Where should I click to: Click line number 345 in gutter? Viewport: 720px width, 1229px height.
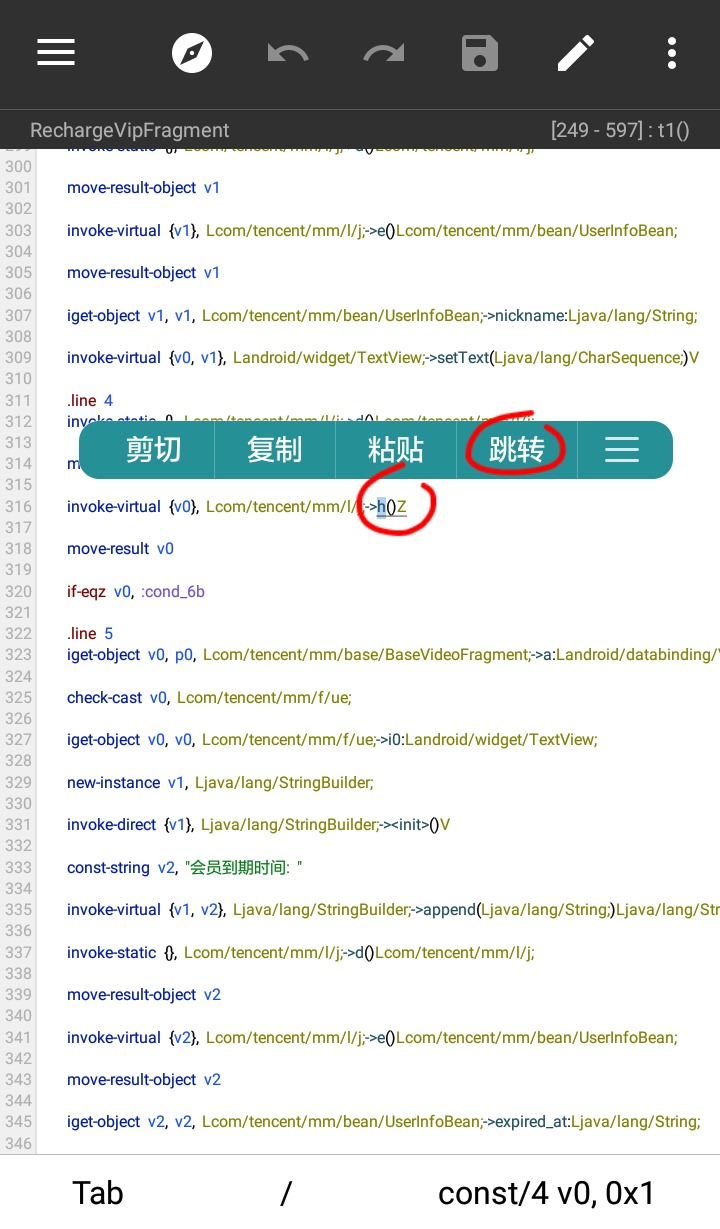point(18,1122)
